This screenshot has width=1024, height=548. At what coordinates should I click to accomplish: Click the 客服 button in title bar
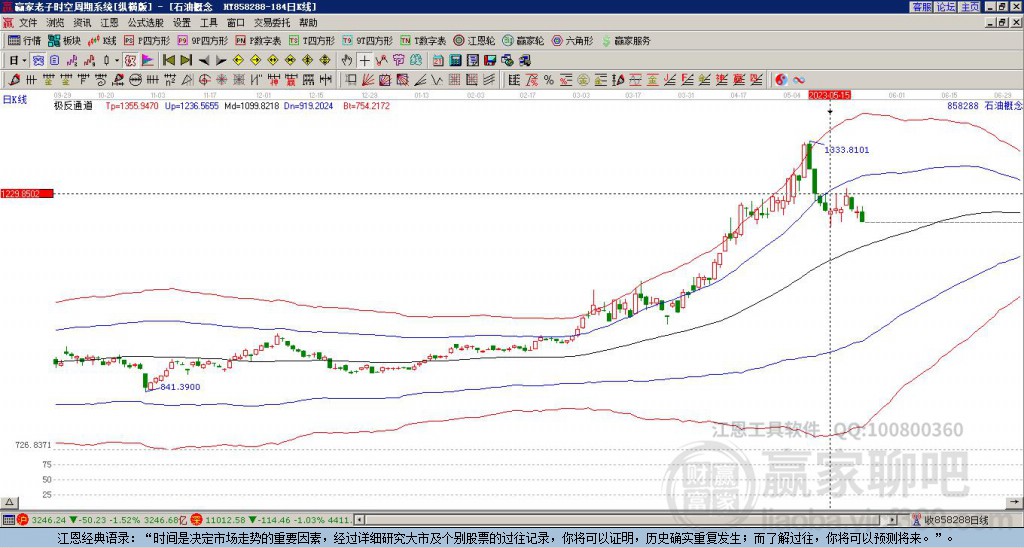pos(921,7)
